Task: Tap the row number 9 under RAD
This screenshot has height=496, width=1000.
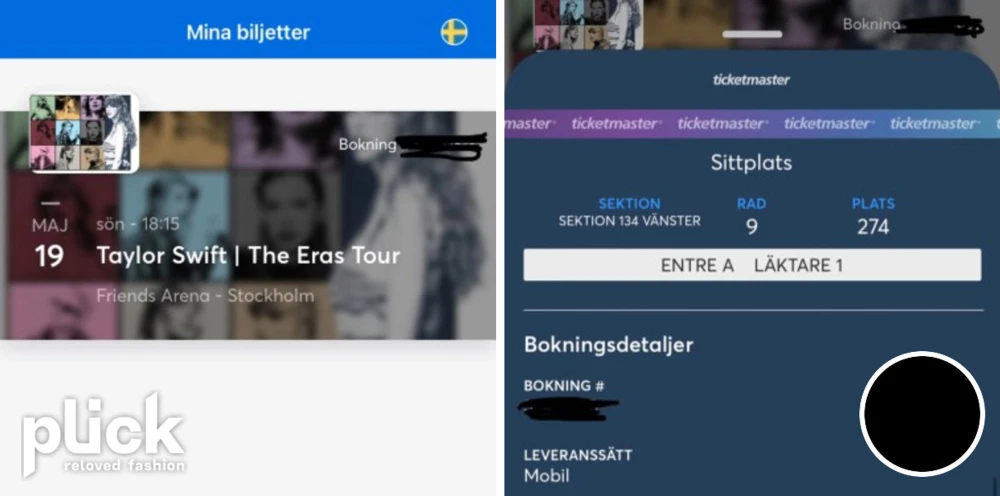Action: click(x=752, y=226)
